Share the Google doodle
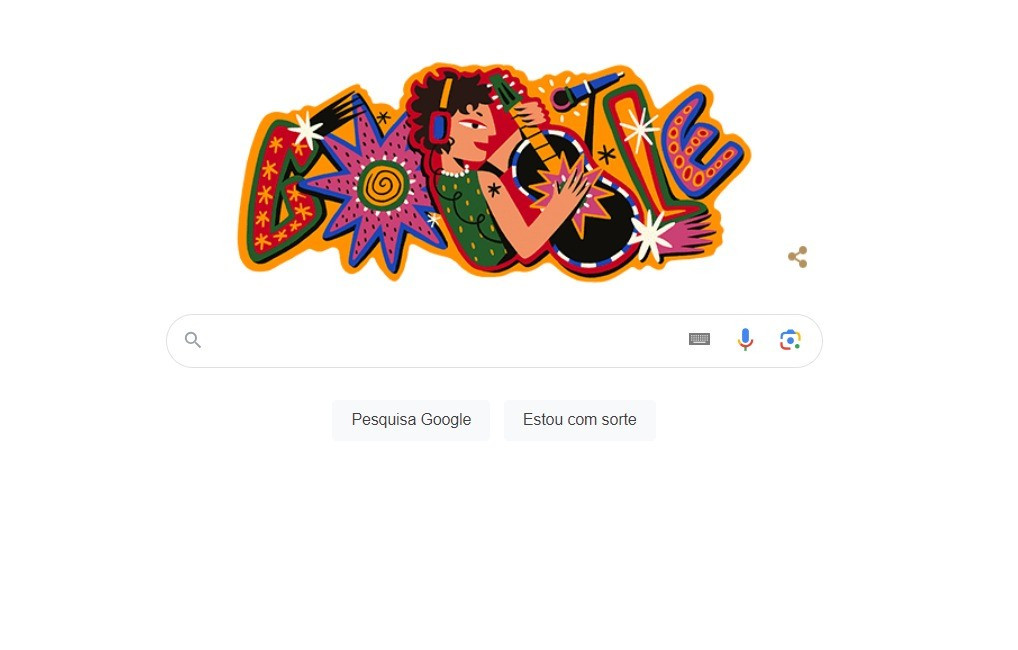Screen dimensions: 1018x650 pos(798,257)
